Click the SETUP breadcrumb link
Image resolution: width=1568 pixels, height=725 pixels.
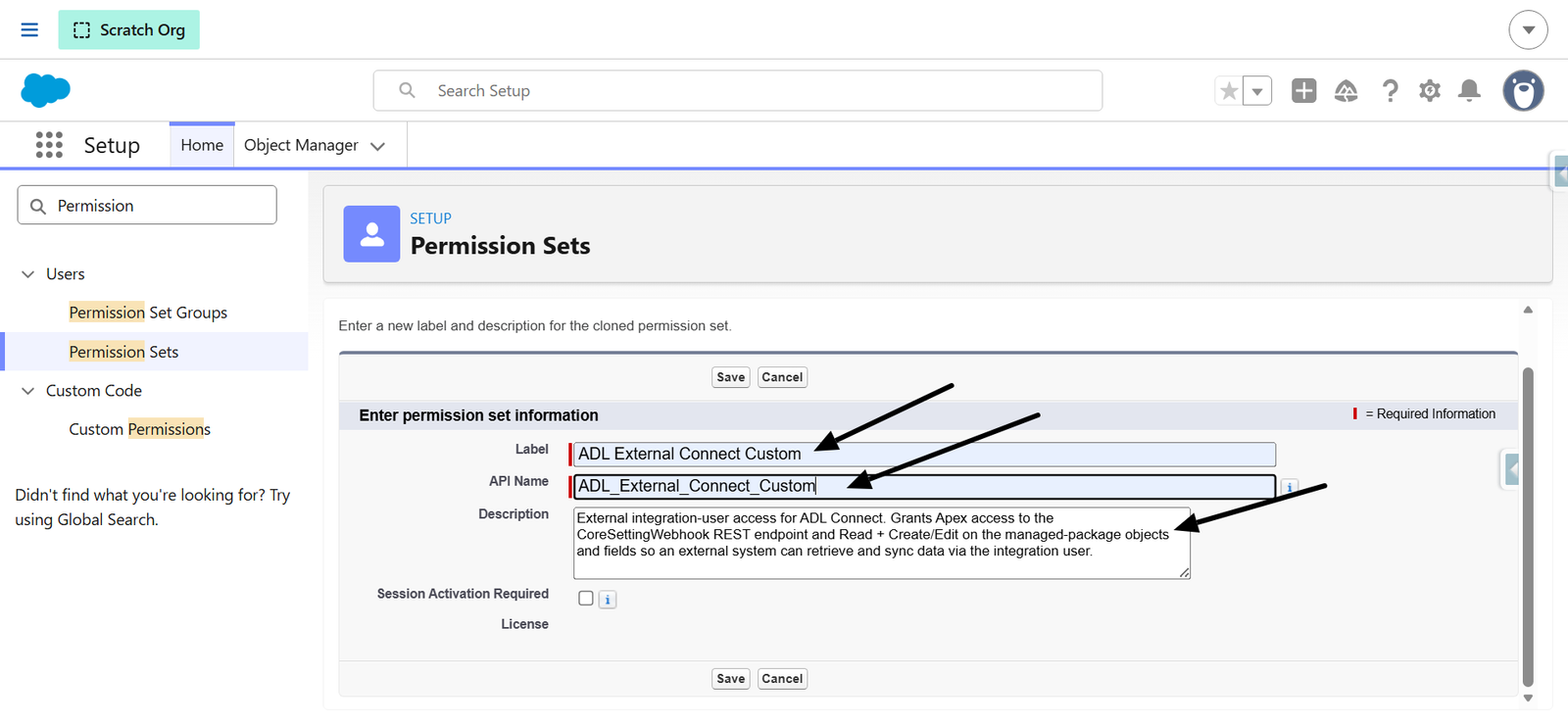point(430,218)
